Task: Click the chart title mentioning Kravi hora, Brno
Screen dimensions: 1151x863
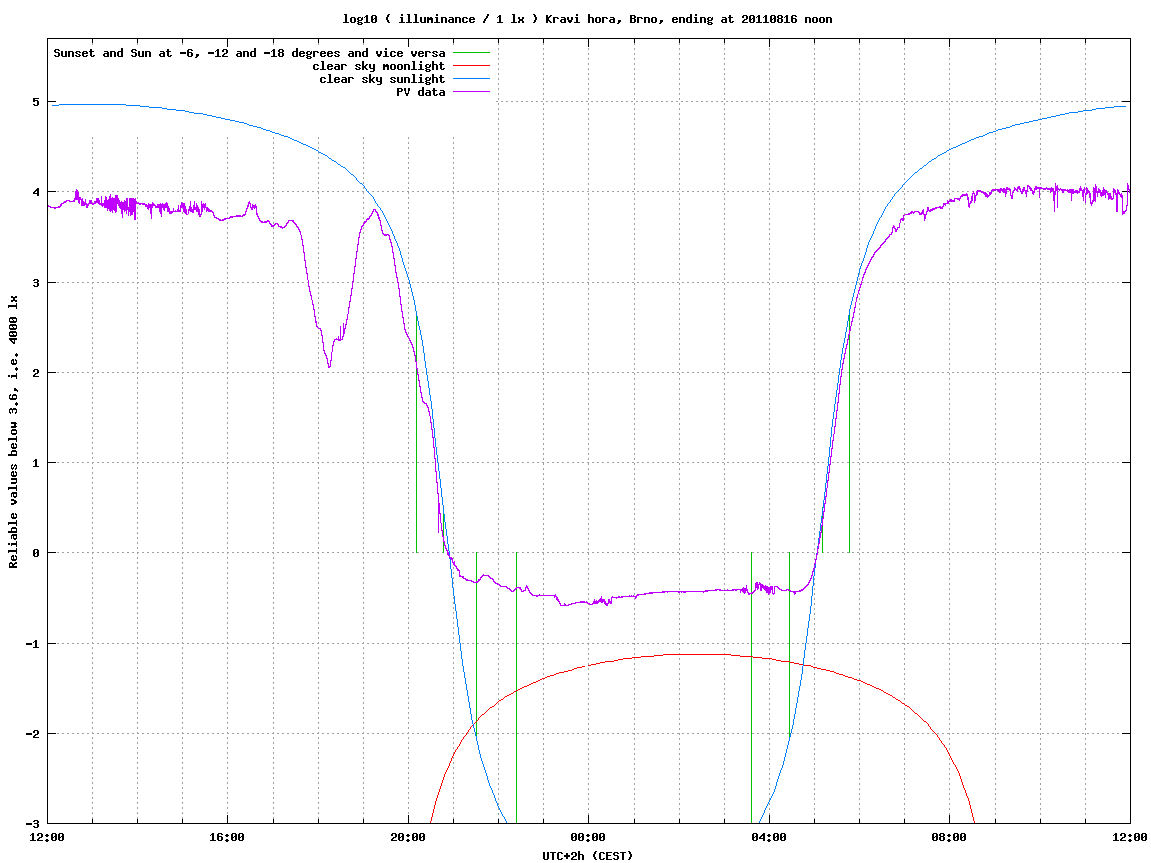Action: pyautogui.click(x=587, y=19)
